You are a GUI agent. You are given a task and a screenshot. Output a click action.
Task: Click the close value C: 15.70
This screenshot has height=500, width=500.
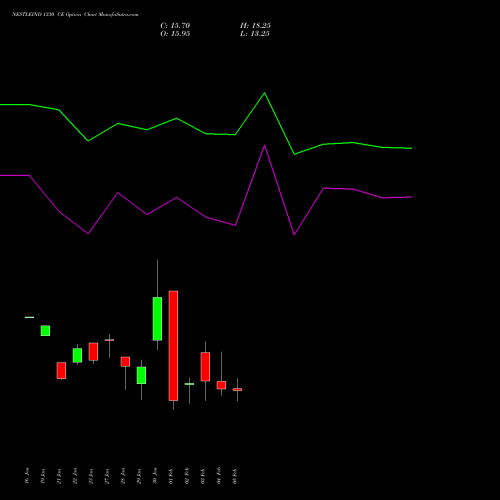[x=175, y=26]
